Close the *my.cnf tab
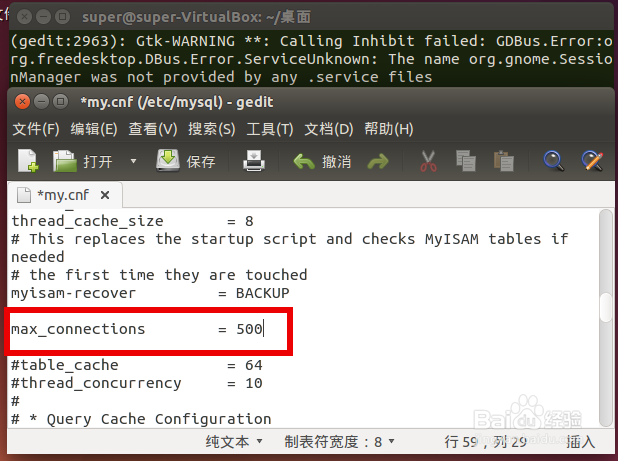This screenshot has height=461, width=618. click(x=105, y=195)
